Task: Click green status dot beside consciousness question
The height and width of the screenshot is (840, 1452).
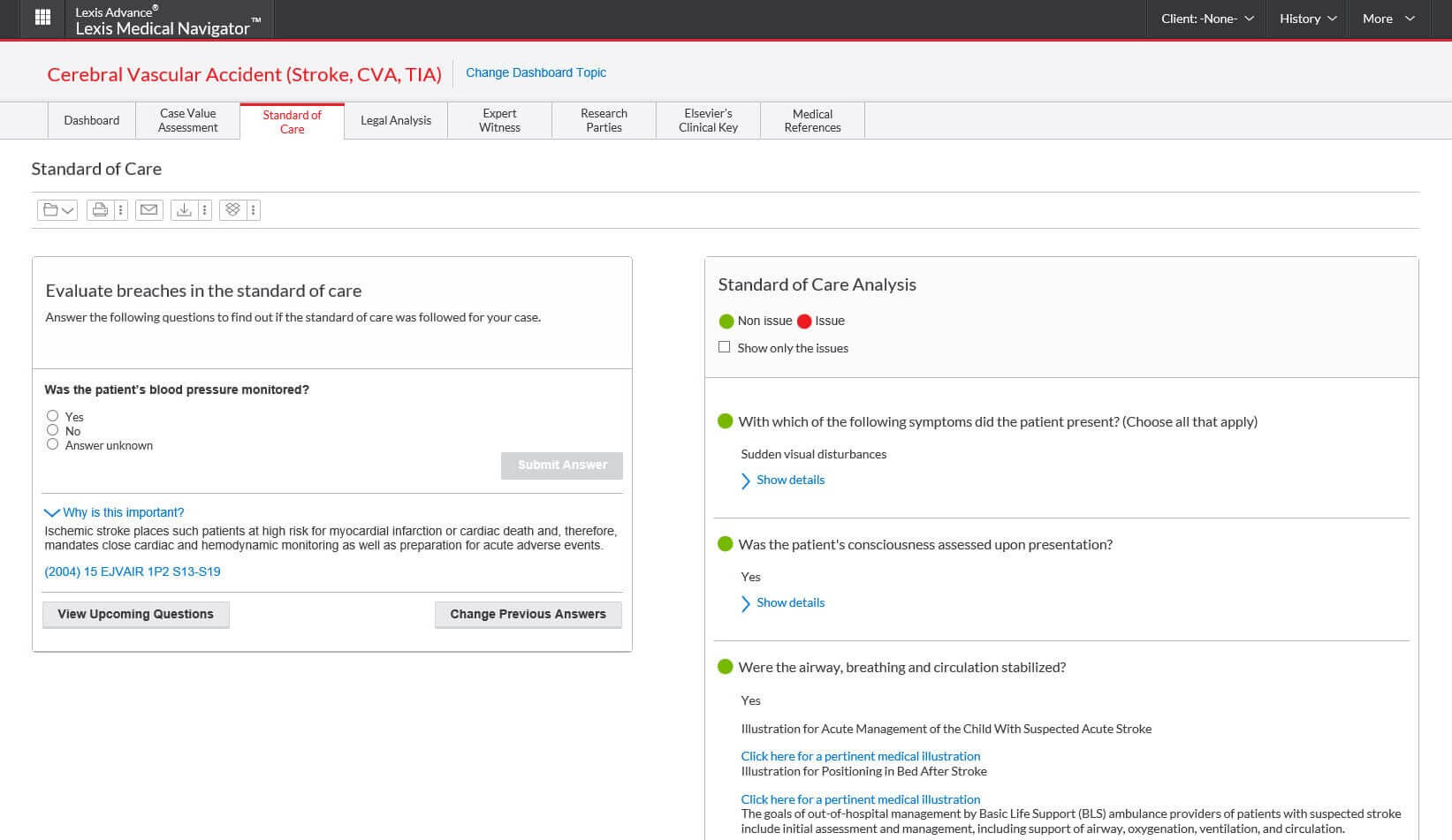Action: pyautogui.click(x=726, y=544)
